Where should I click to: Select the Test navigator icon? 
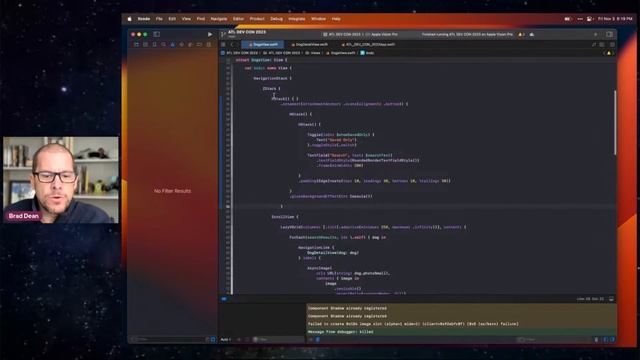tap(182, 44)
